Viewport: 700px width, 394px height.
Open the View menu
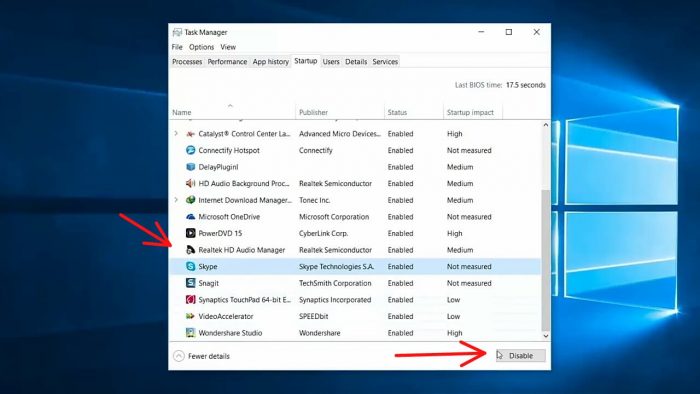point(228,47)
